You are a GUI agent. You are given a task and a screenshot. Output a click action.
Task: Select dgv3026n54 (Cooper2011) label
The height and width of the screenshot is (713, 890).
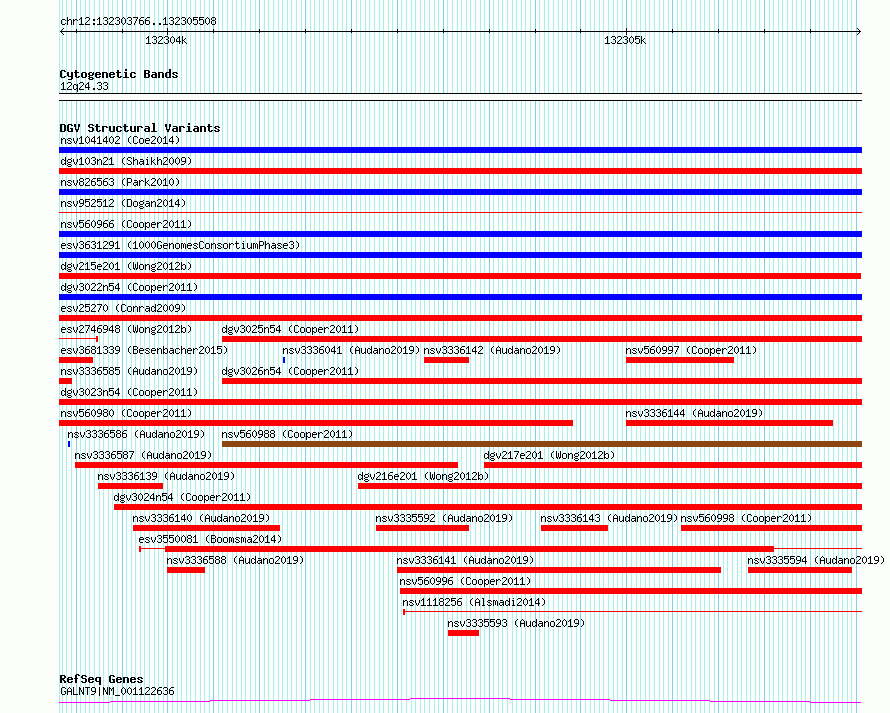(290, 371)
